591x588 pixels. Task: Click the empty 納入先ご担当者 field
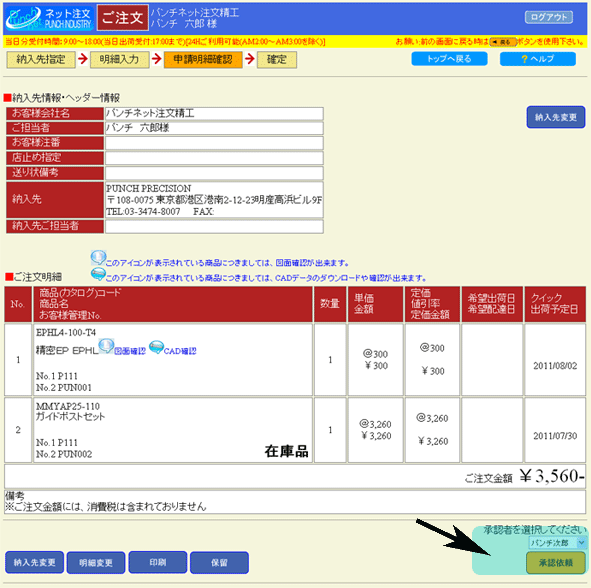214,227
